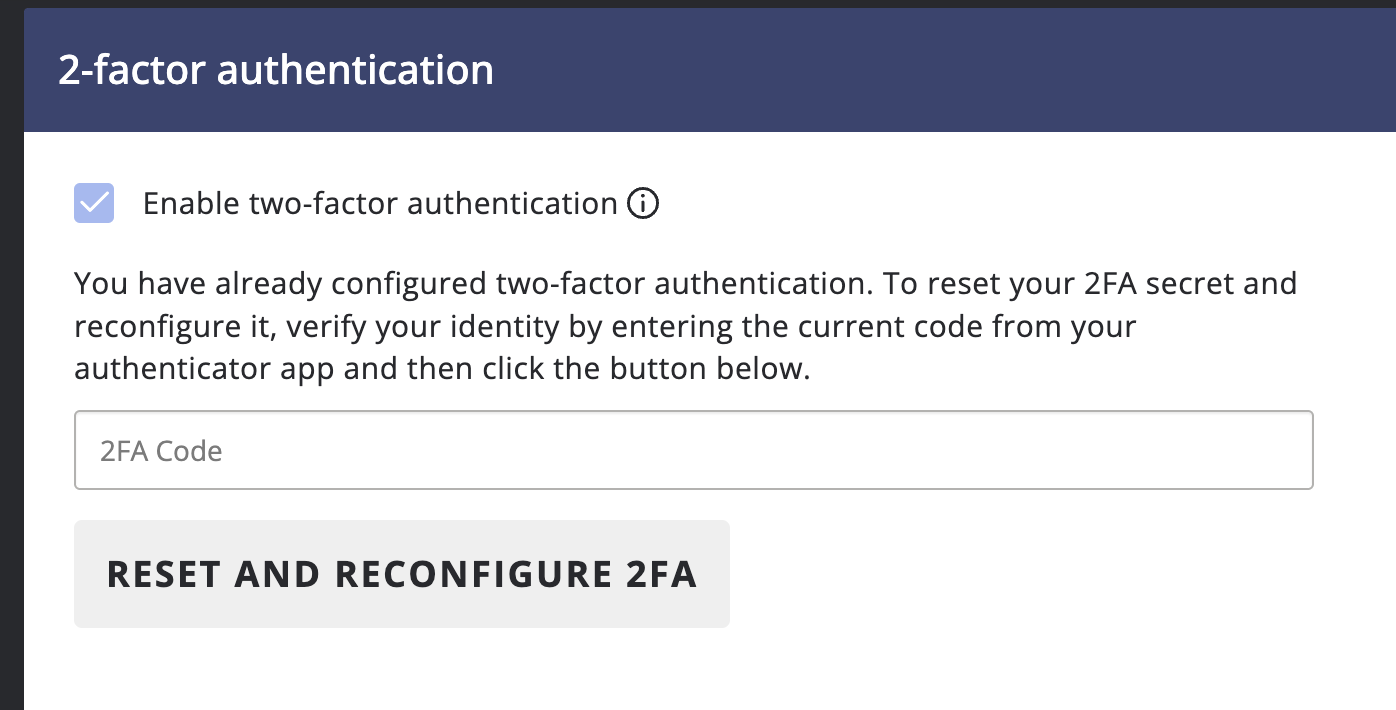This screenshot has width=1396, height=710.
Task: Click the blue header bar's empty area
Action: click(950, 71)
